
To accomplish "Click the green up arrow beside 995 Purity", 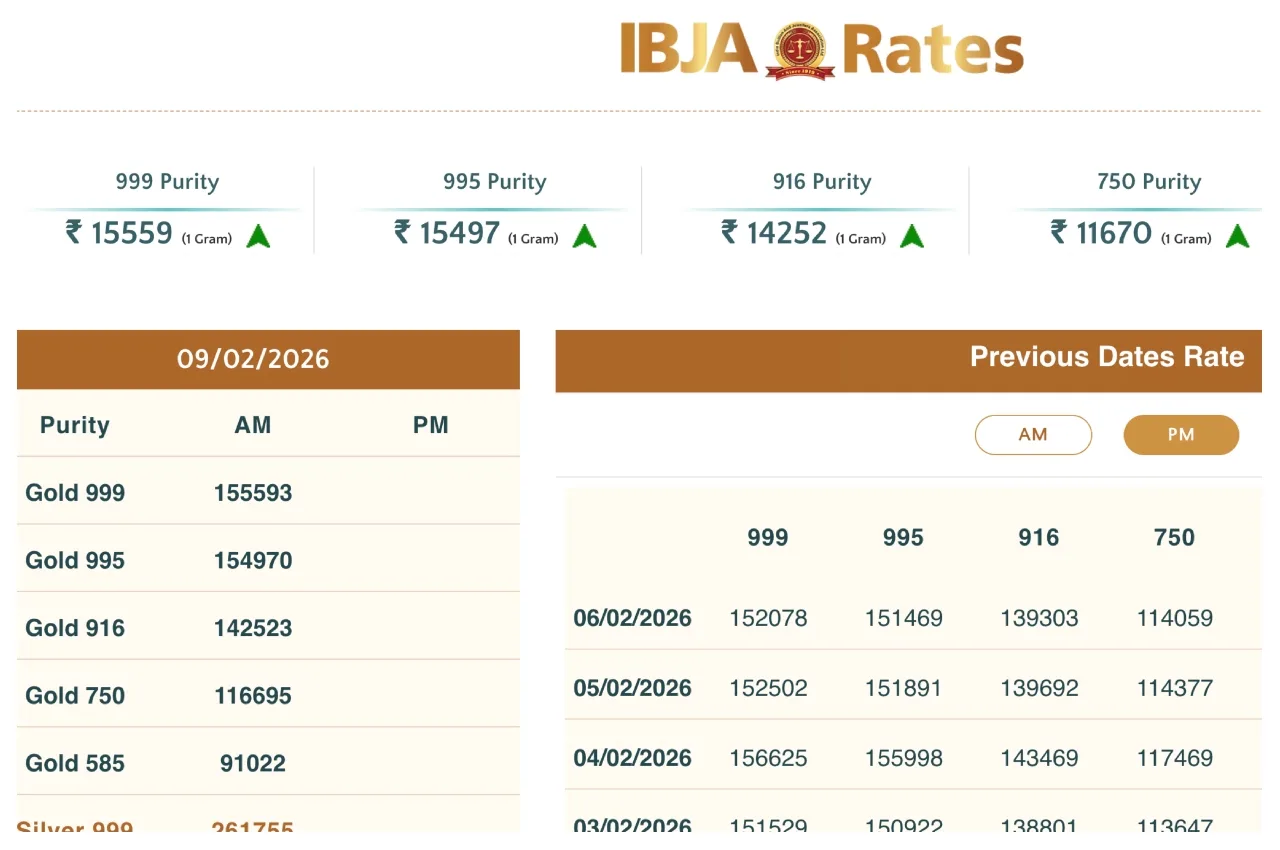I will (x=584, y=236).
